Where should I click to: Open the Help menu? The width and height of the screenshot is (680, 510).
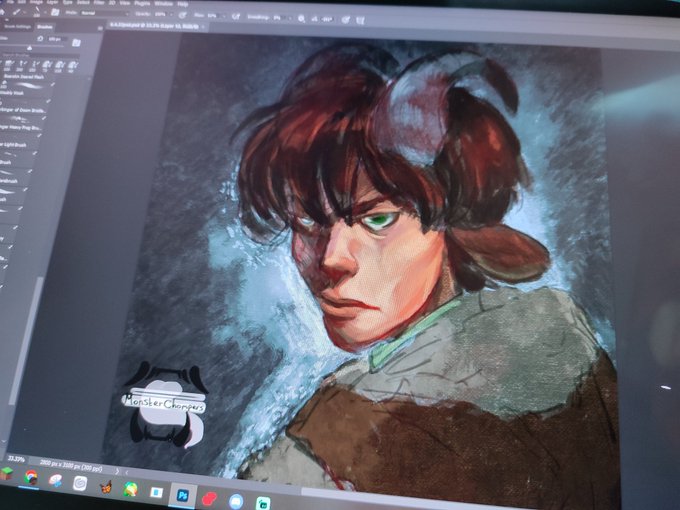coord(183,4)
